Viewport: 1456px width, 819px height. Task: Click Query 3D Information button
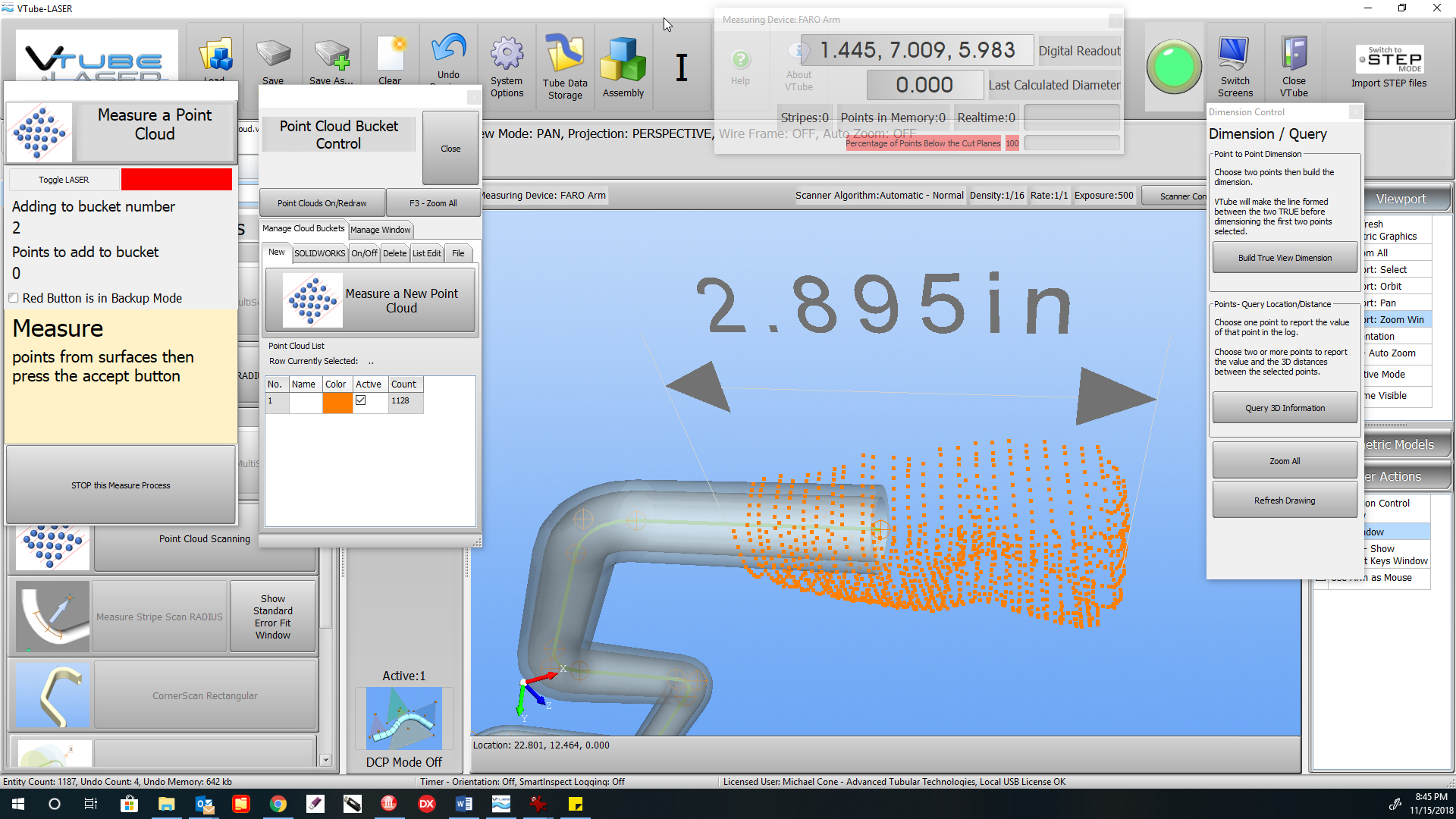pyautogui.click(x=1285, y=408)
